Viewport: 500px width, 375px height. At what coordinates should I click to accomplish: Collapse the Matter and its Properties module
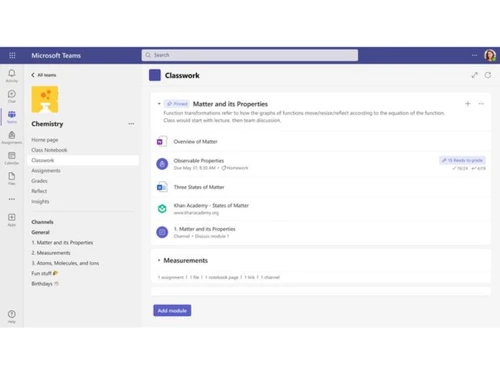click(x=159, y=104)
